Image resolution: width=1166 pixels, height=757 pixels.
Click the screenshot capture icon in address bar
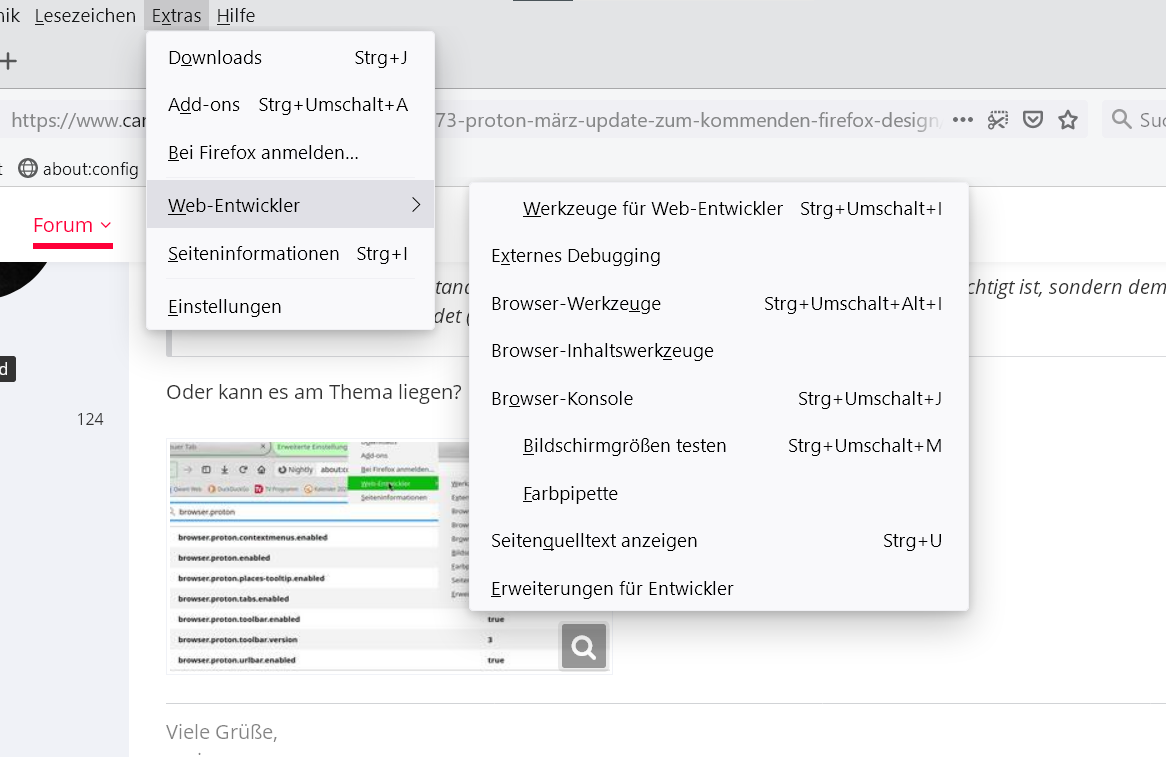coord(997,120)
